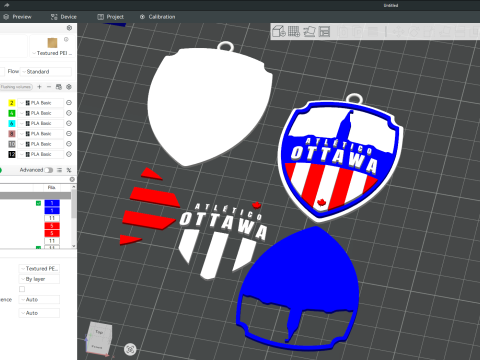Open filament settings gear next to sync icon
Screen dimensions: 480x360
[x=69, y=87]
